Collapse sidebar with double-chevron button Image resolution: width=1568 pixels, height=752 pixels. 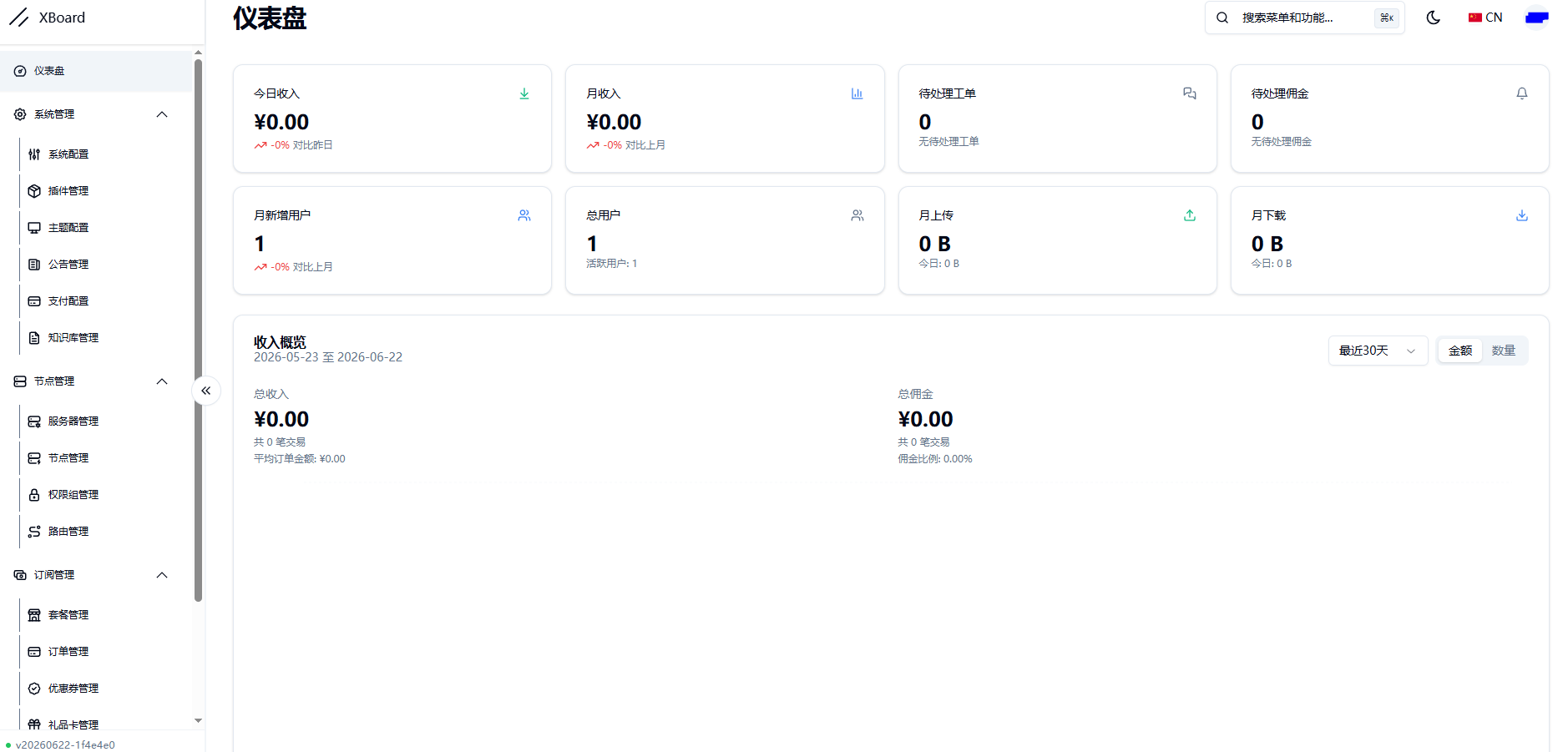tap(206, 391)
